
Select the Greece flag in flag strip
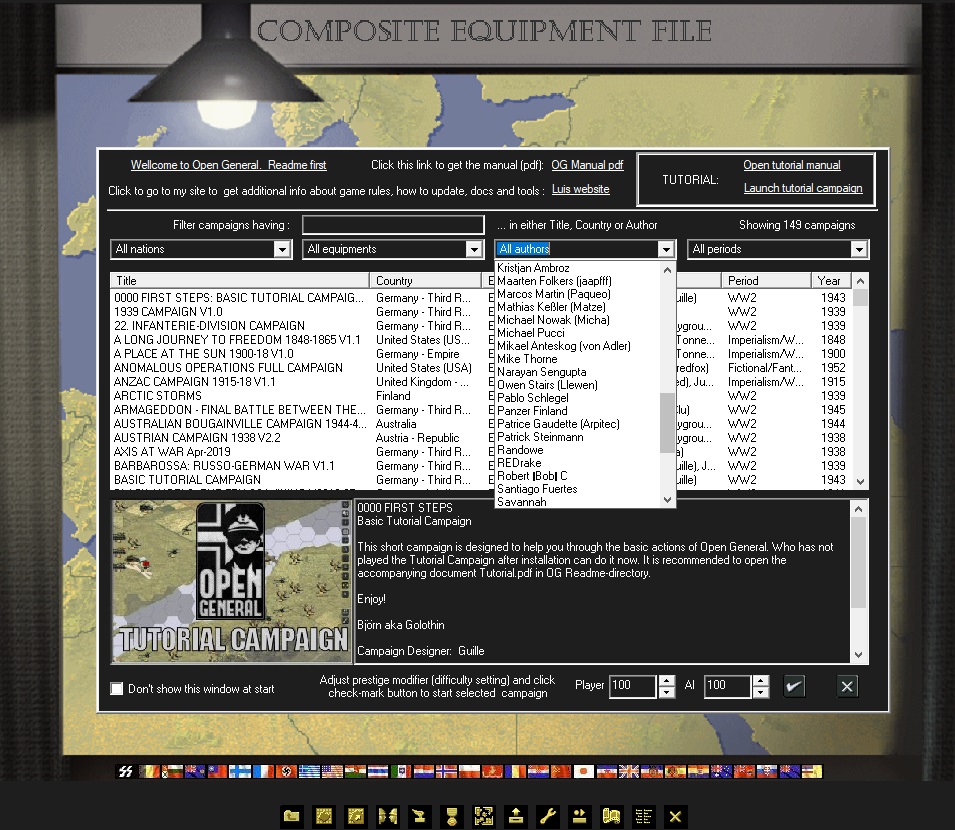point(309,772)
